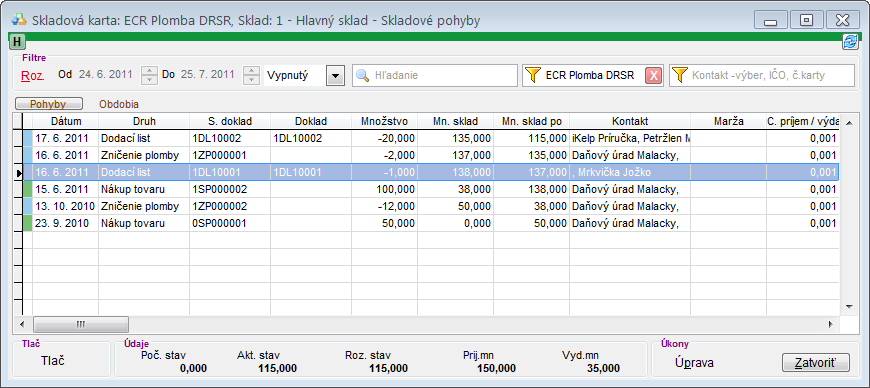Select the Nákup tovaru row 1SP000002
Viewport: 870px width, 388px height.
pyautogui.click(x=430, y=189)
